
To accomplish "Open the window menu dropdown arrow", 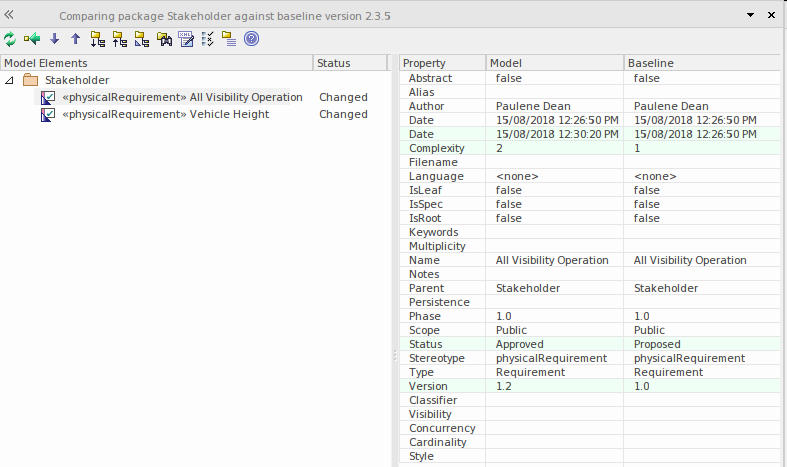I will (751, 17).
